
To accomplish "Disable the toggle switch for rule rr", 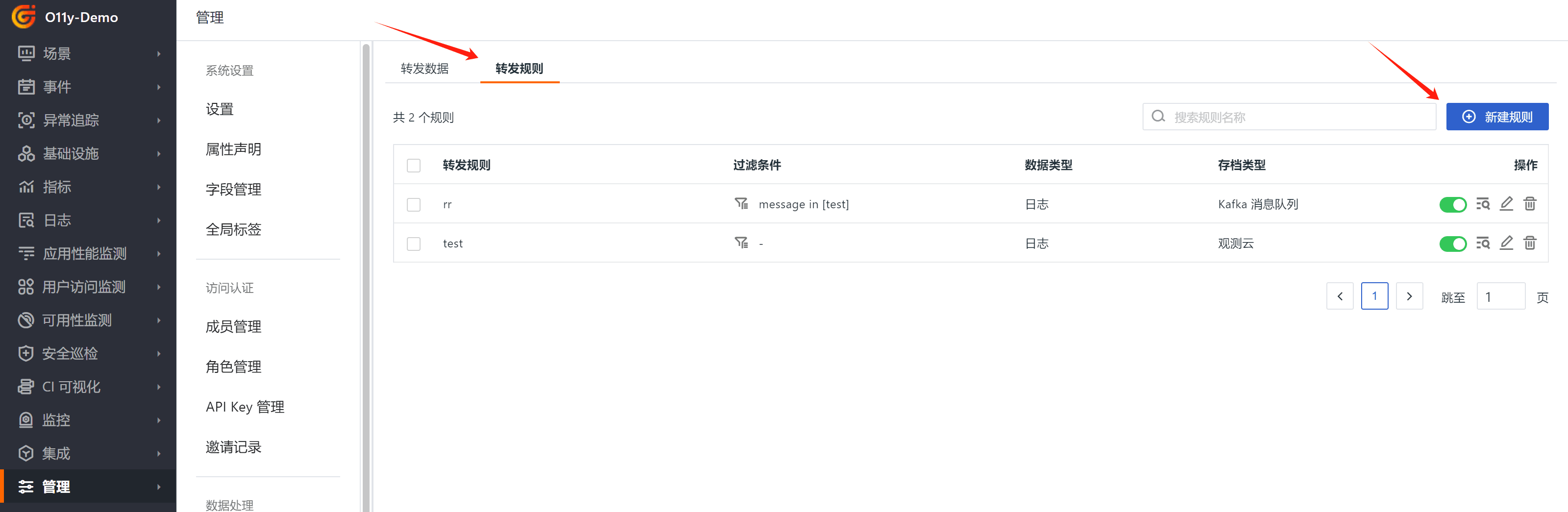I will (x=1452, y=205).
